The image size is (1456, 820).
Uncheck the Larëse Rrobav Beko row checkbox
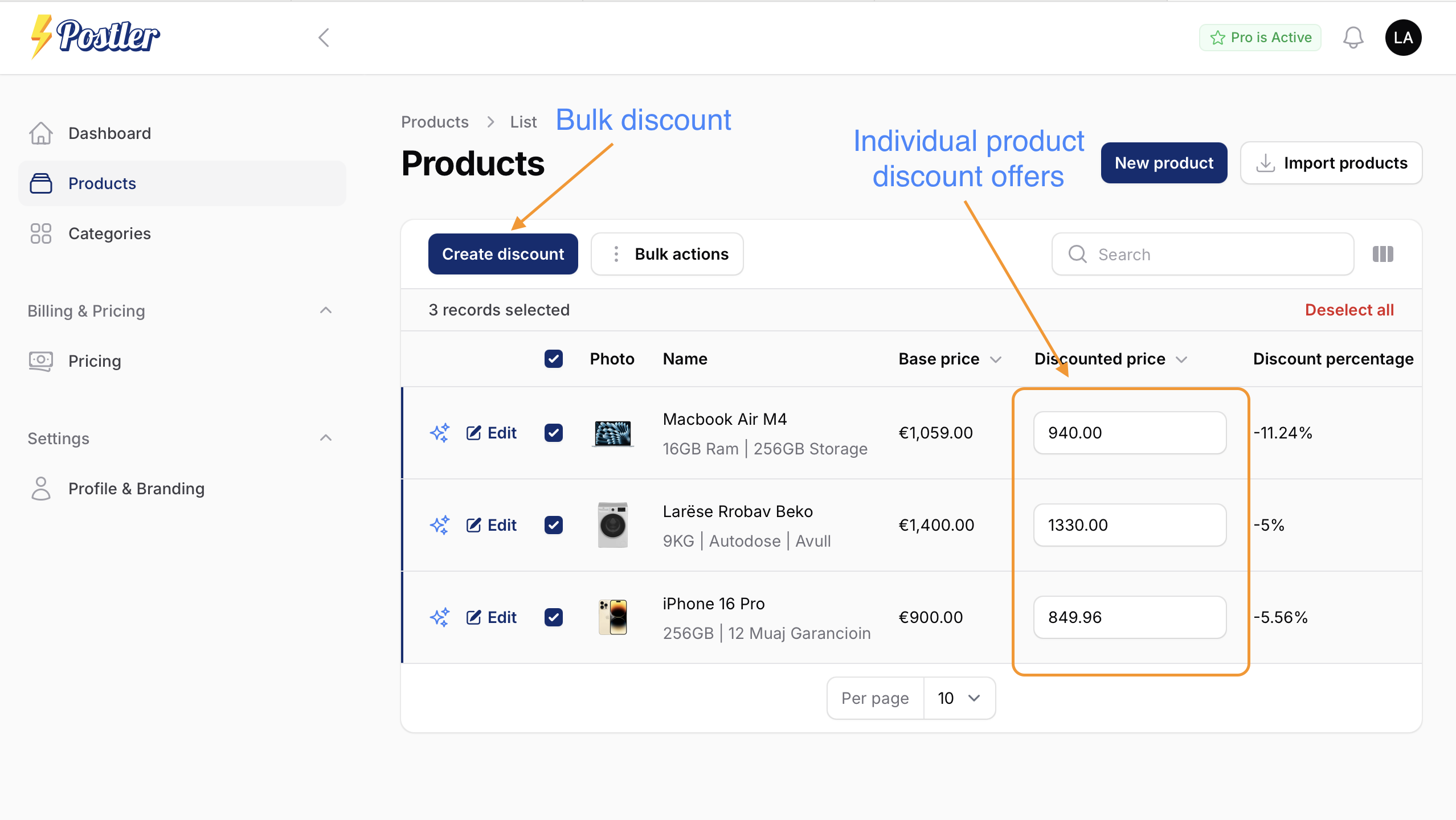553,525
